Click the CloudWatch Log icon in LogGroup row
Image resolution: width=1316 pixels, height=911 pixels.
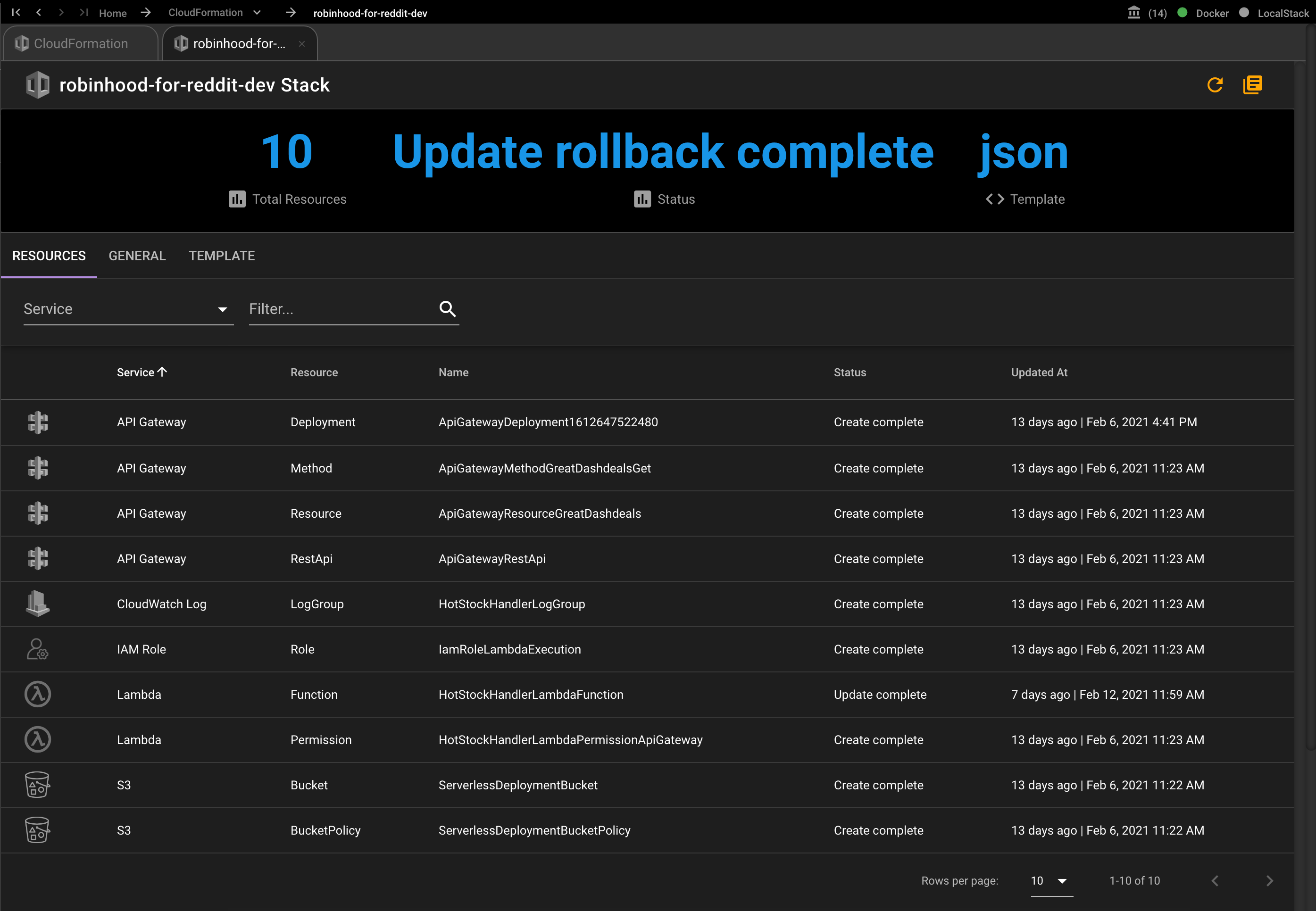[x=38, y=604]
